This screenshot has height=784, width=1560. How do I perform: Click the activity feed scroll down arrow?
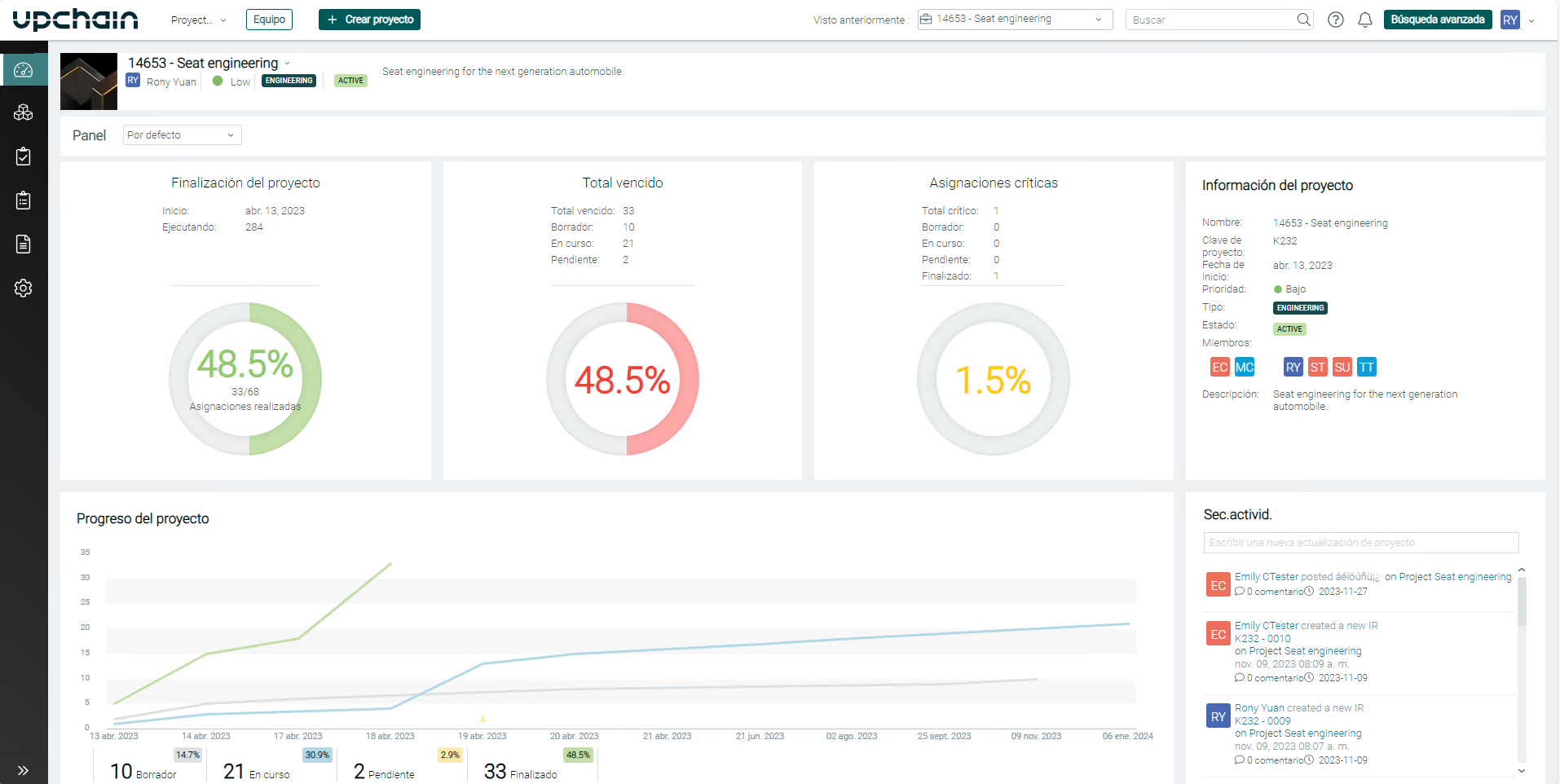1522,771
